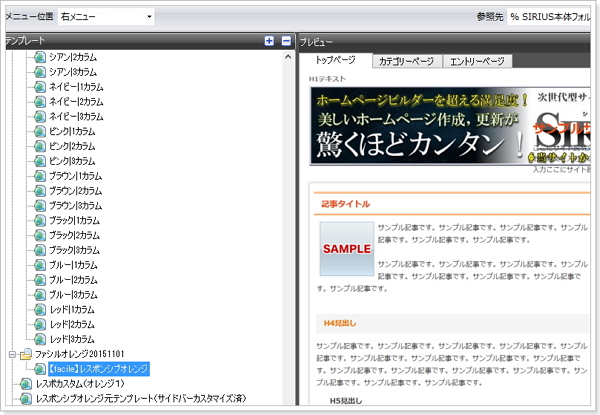Screen dimensions: 600x415
Task: Select the ネイビー|1カラム template text
Action: pos(76,87)
